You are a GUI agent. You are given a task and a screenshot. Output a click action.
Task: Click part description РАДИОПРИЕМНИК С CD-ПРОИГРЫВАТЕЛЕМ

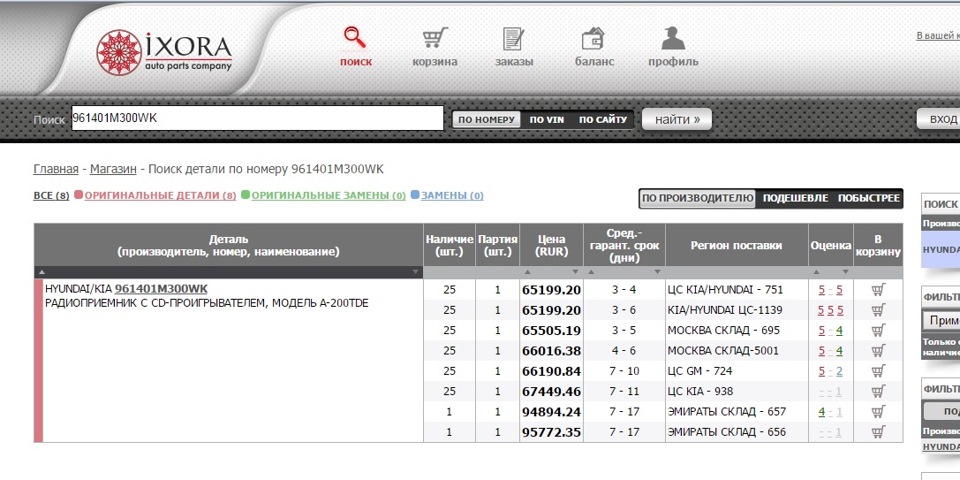207,302
